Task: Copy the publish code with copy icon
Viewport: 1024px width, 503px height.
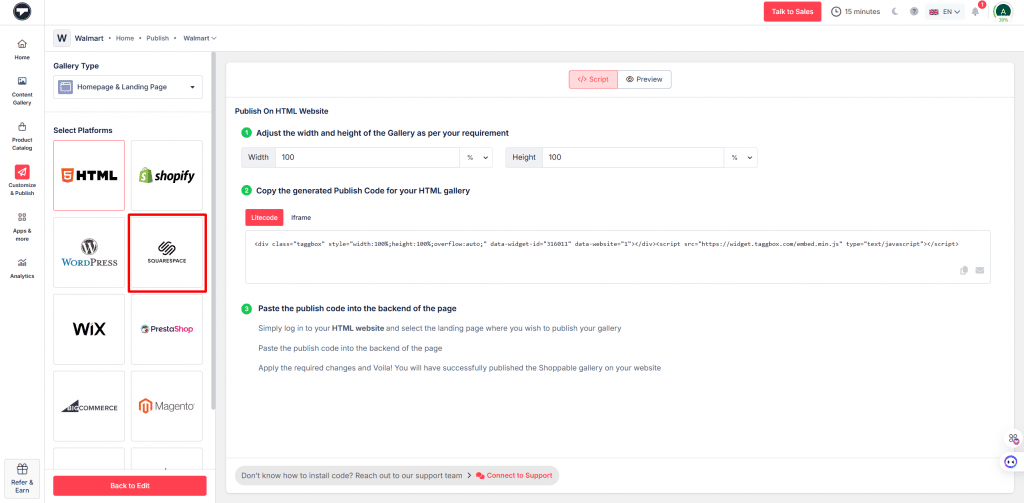Action: tap(964, 270)
